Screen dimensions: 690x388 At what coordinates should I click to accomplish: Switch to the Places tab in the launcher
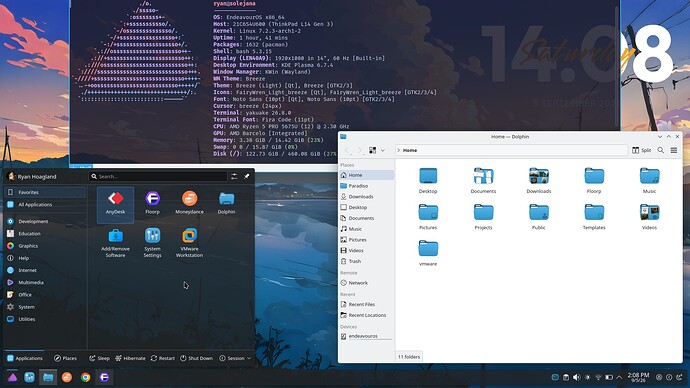(65, 358)
